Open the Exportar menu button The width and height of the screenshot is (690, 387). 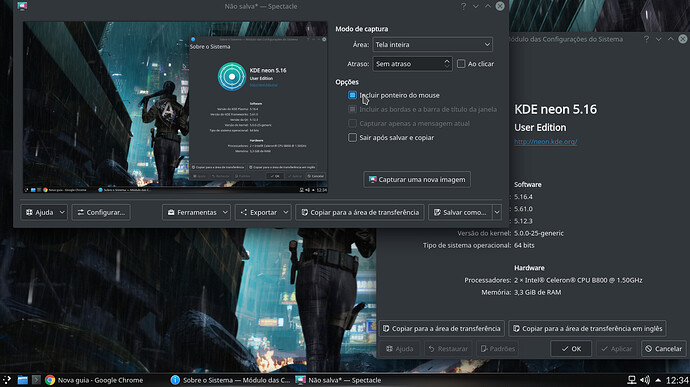tap(263, 212)
